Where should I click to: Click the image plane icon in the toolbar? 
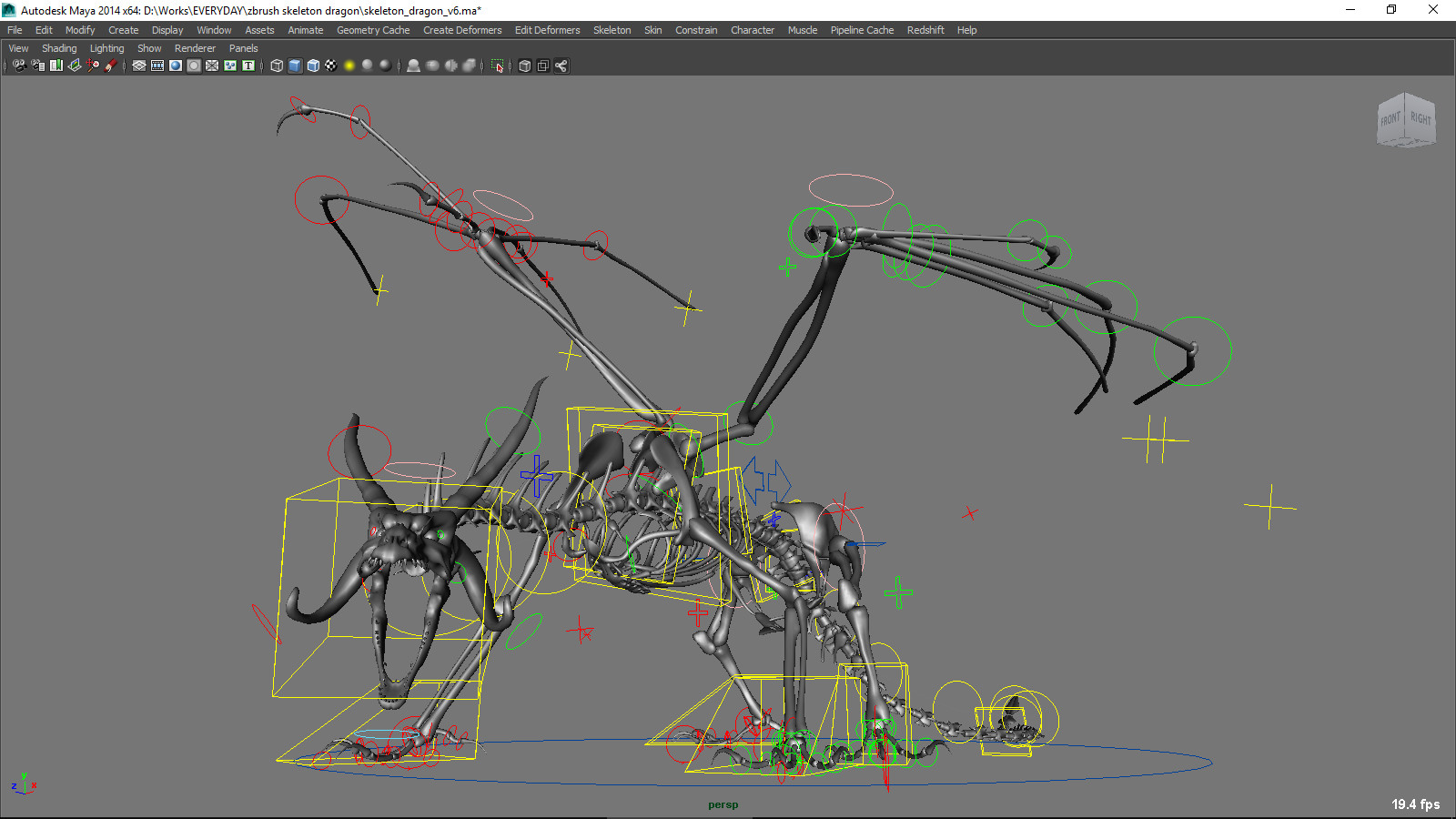click(x=74, y=66)
